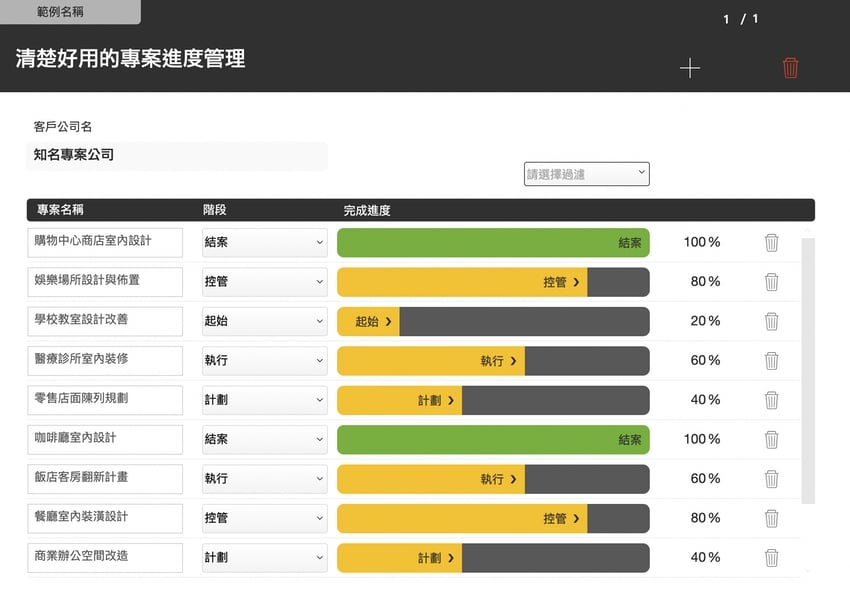Delete the 娛樂場所設計與佈置 row via trash icon
This screenshot has height=597, width=850.
coord(771,282)
